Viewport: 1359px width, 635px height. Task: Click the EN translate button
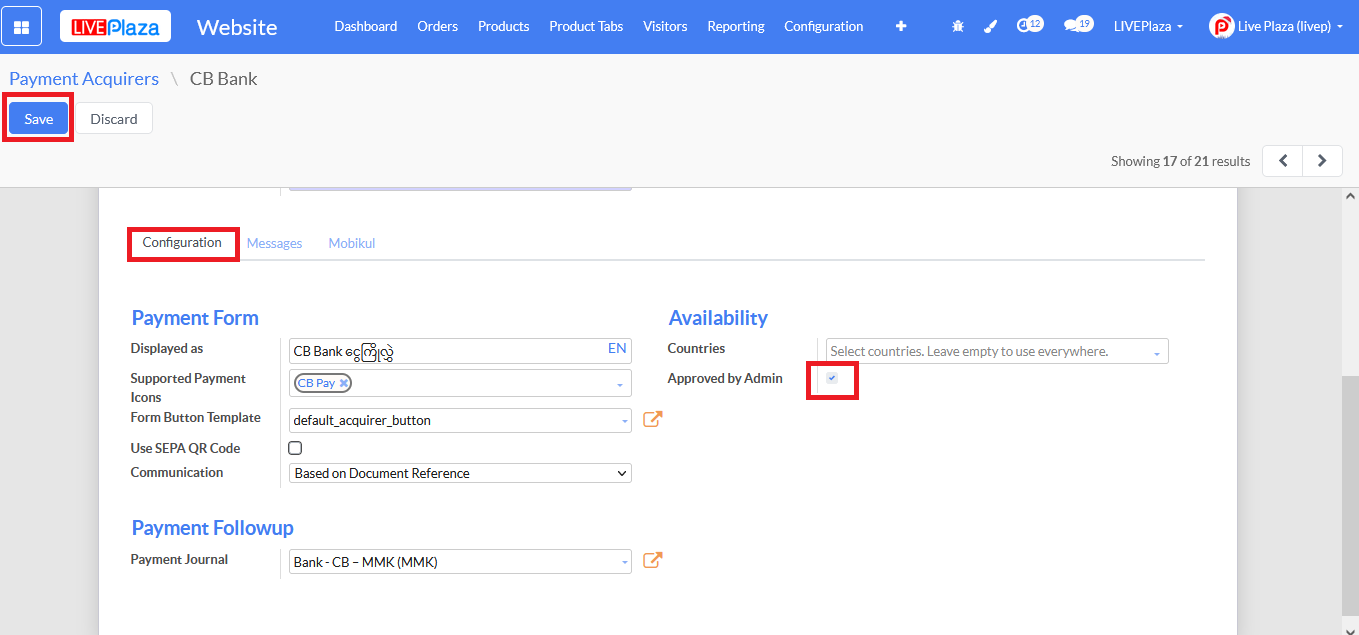click(617, 349)
